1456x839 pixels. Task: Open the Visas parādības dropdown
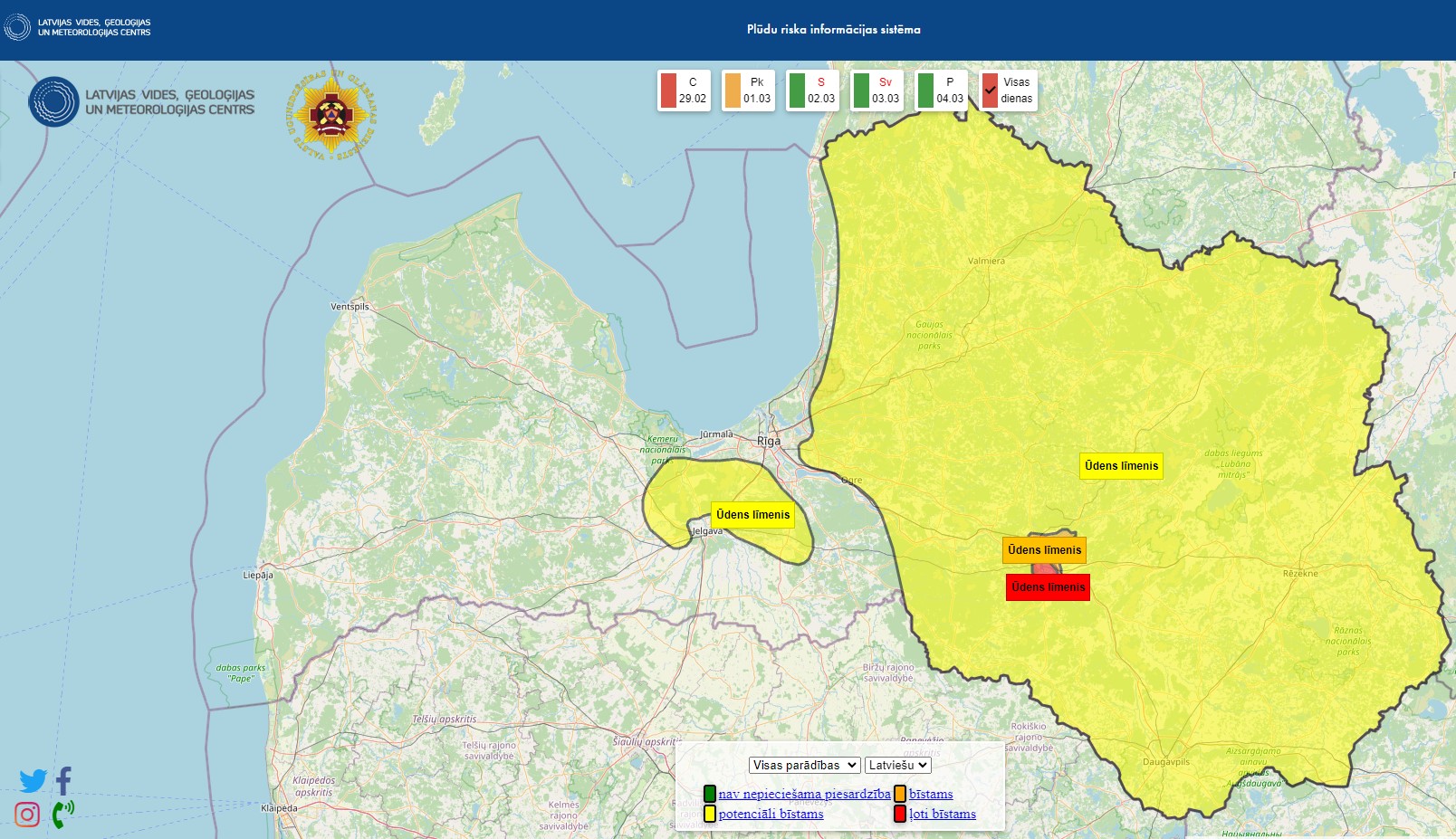pyautogui.click(x=804, y=766)
